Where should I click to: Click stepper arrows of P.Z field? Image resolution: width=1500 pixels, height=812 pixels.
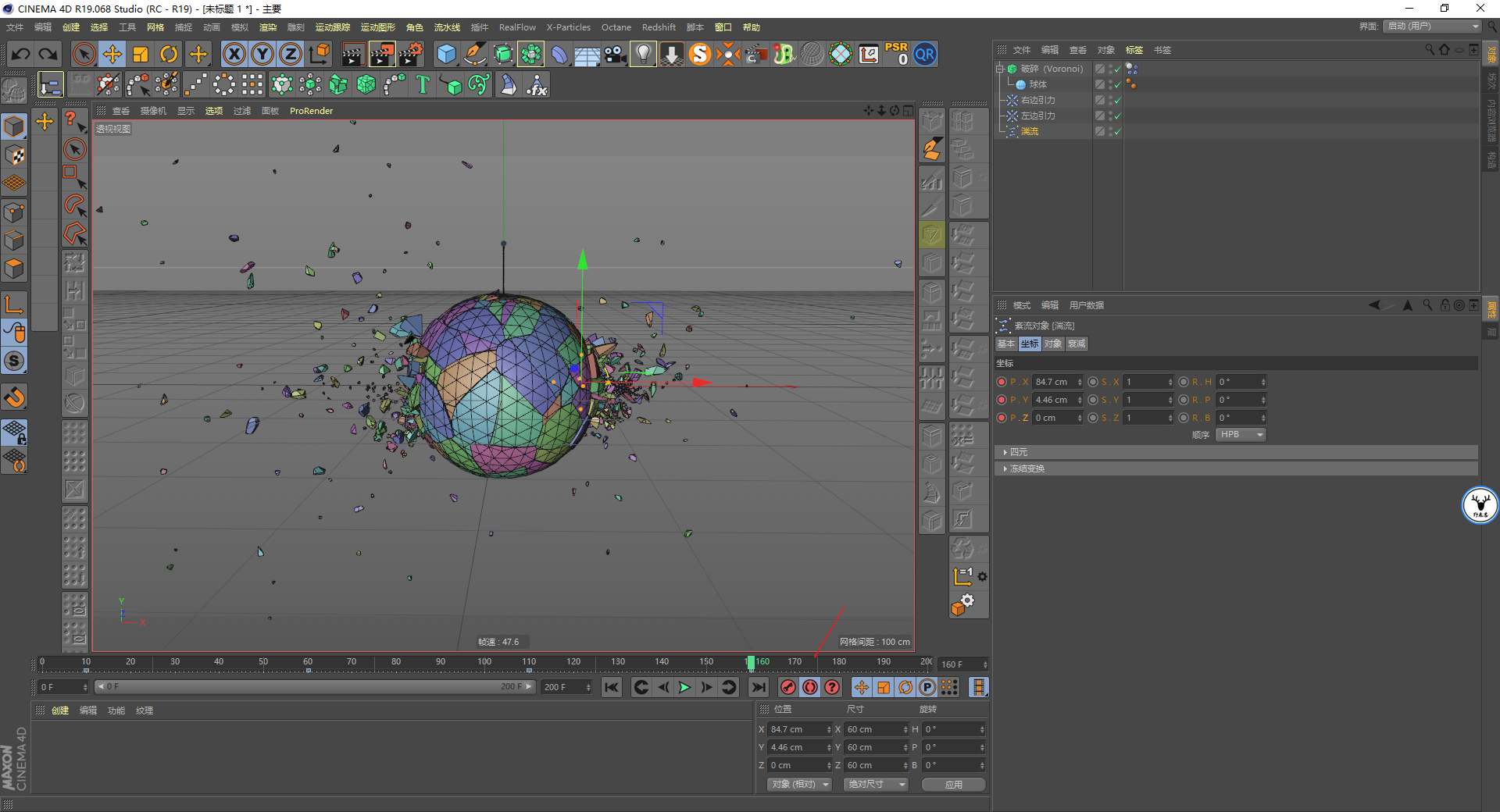click(x=1080, y=418)
